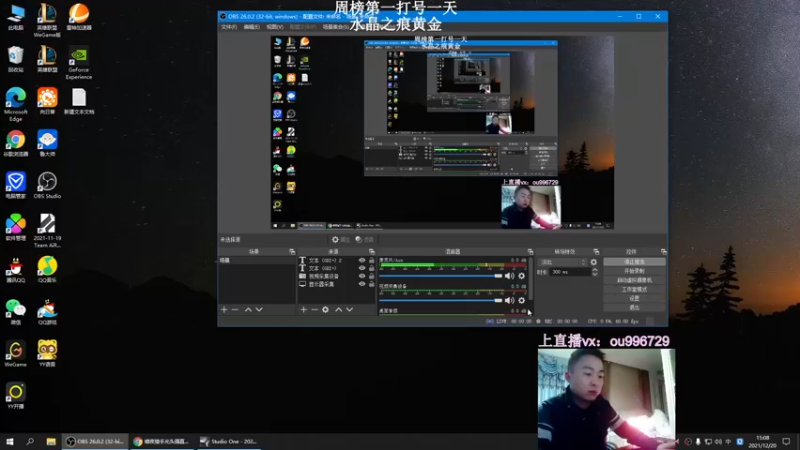The height and width of the screenshot is (450, 800).
Task: Open transition properties gear next to 淡出
Action: coord(593,262)
